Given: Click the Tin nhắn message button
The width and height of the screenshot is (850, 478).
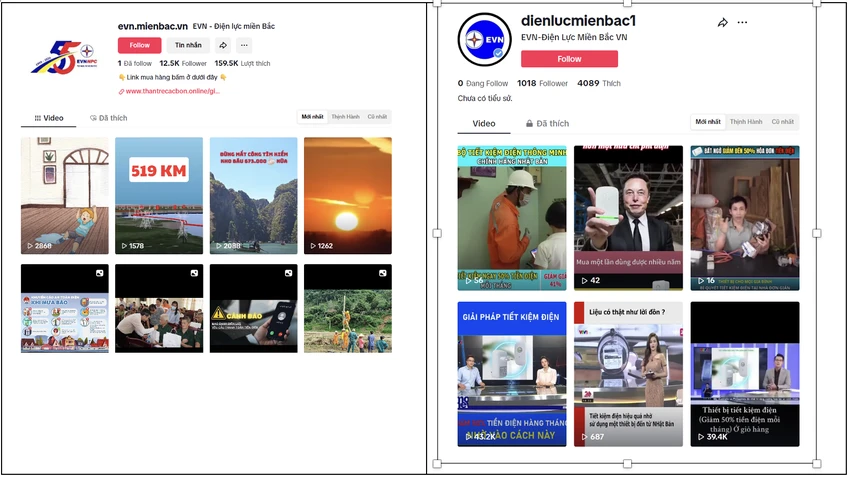Looking at the screenshot, I should 188,46.
